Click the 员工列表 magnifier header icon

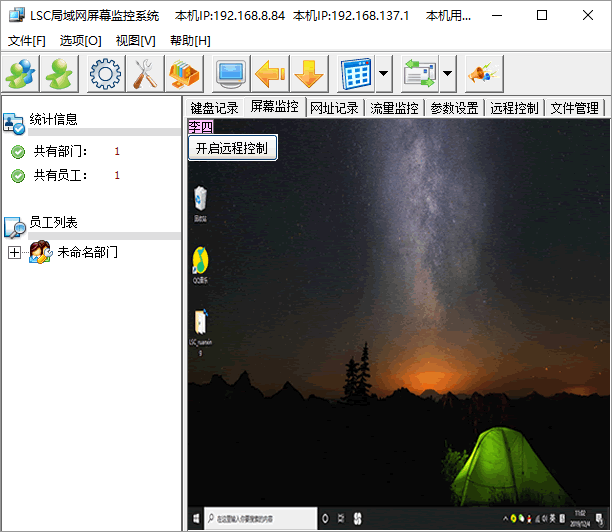(x=14, y=227)
